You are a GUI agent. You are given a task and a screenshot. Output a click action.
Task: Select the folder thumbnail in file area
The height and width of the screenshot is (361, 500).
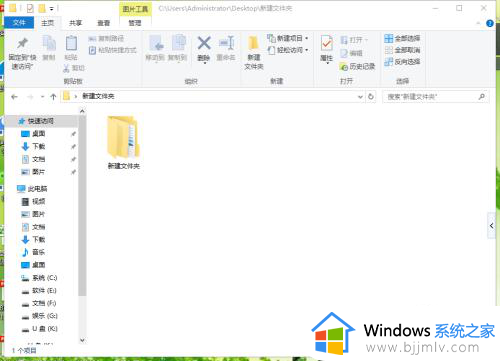click(123, 137)
